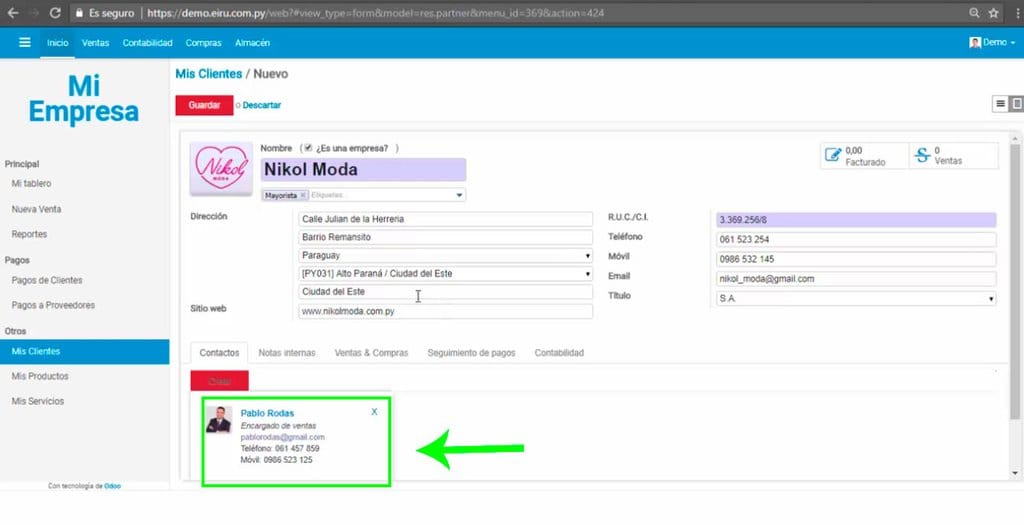This screenshot has width=1024, height=525.
Task: Reload the page in browser
Action: (x=56, y=13)
